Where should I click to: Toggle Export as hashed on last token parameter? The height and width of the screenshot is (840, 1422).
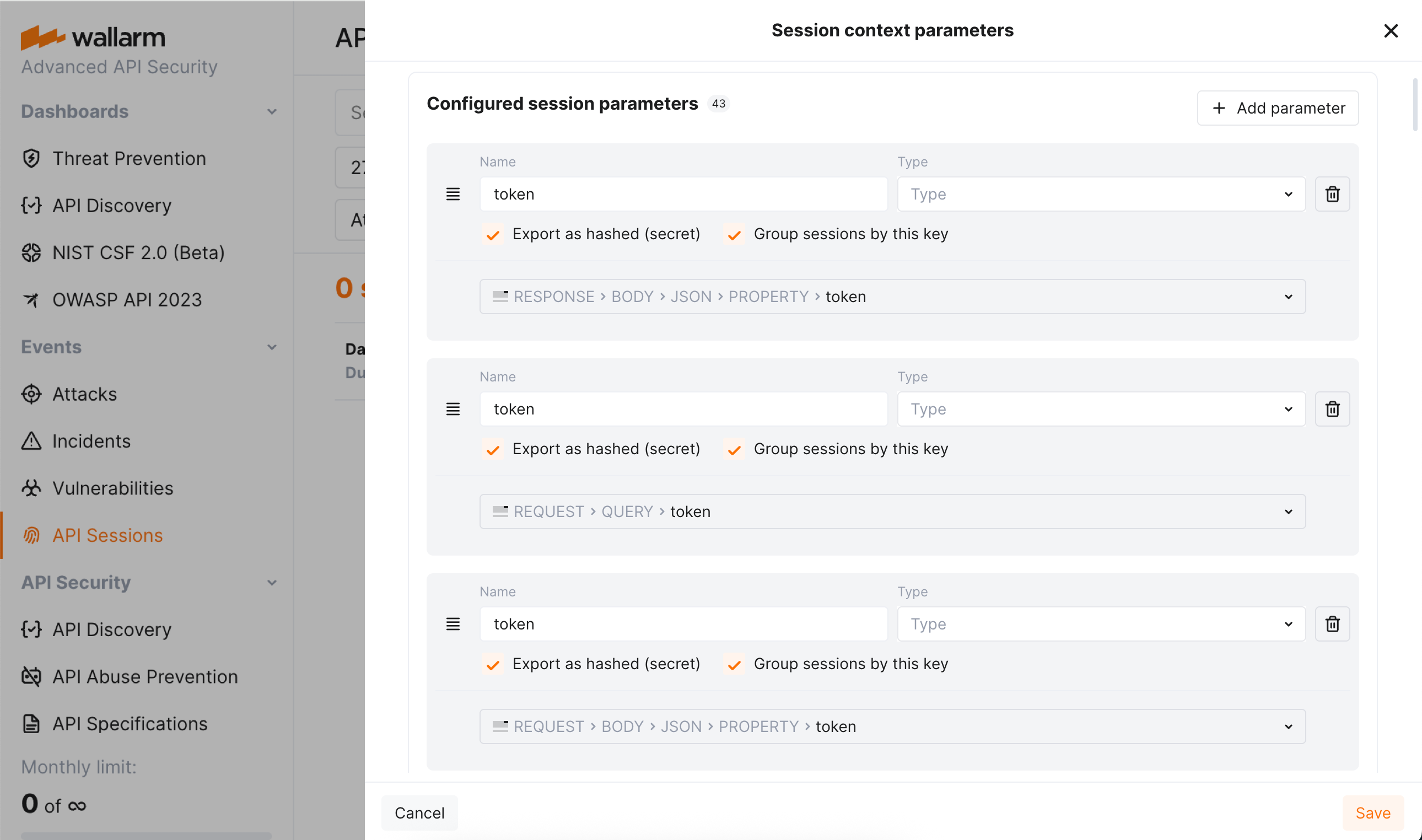[492, 664]
